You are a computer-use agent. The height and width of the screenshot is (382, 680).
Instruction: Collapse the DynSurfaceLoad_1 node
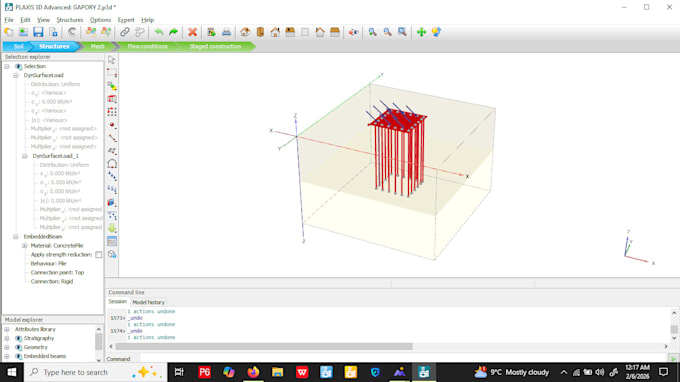pyautogui.click(x=25, y=156)
